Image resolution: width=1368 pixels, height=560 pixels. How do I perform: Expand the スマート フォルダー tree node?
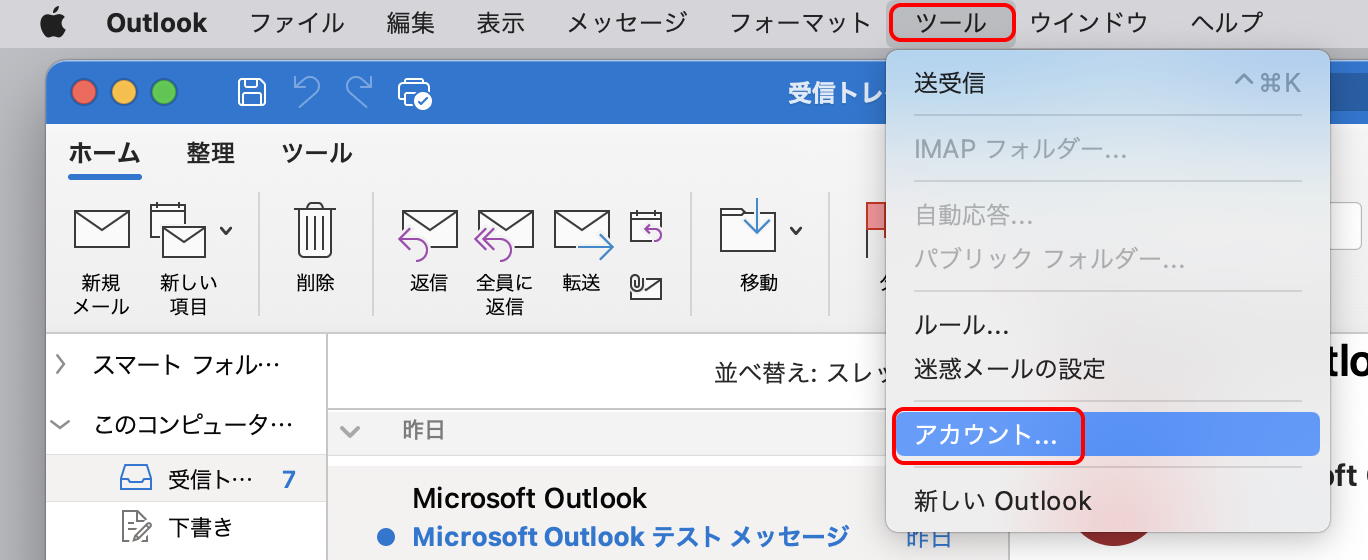pos(61,365)
